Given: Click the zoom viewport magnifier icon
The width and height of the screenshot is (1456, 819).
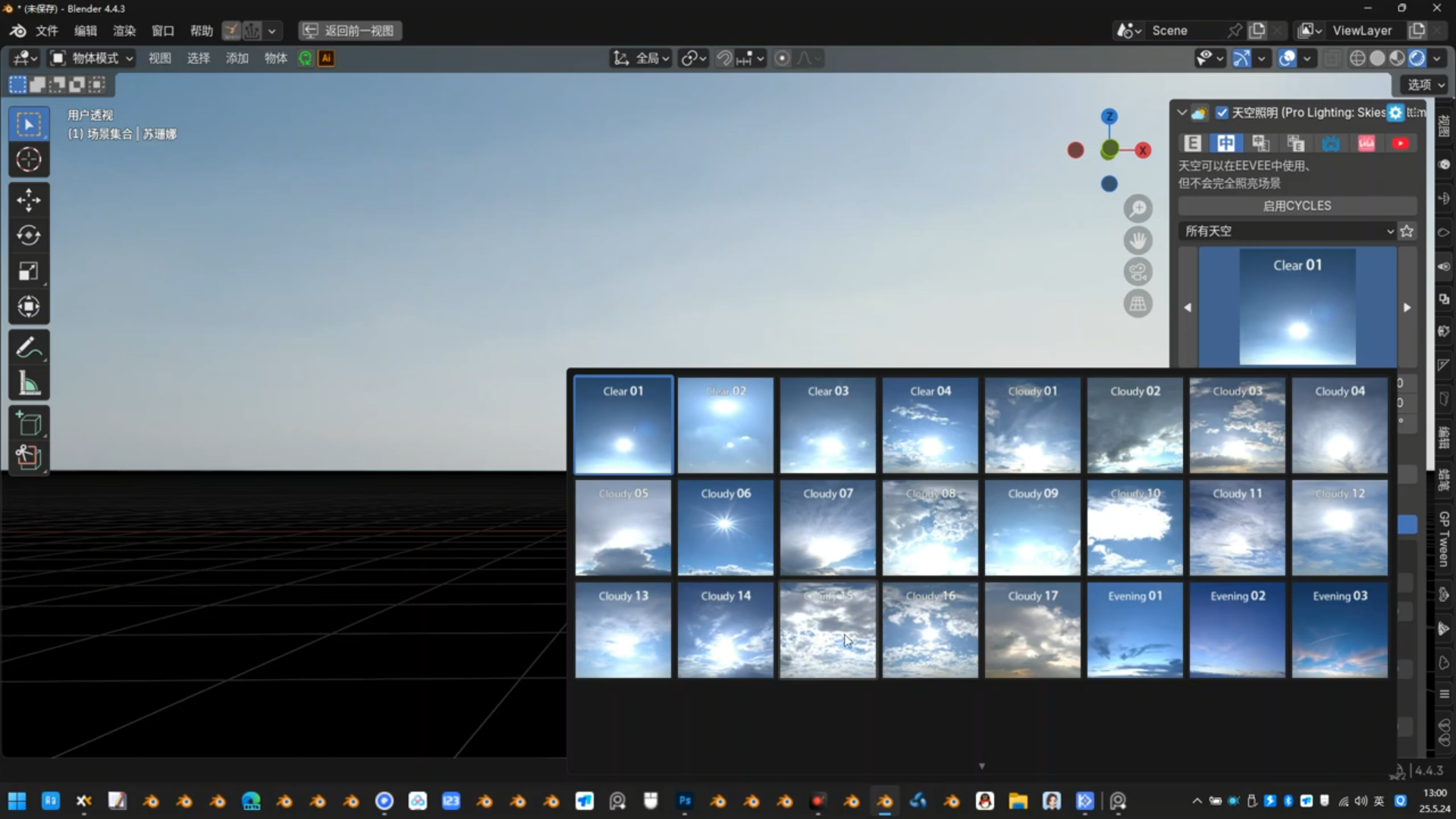Looking at the screenshot, I should coord(1137,209).
